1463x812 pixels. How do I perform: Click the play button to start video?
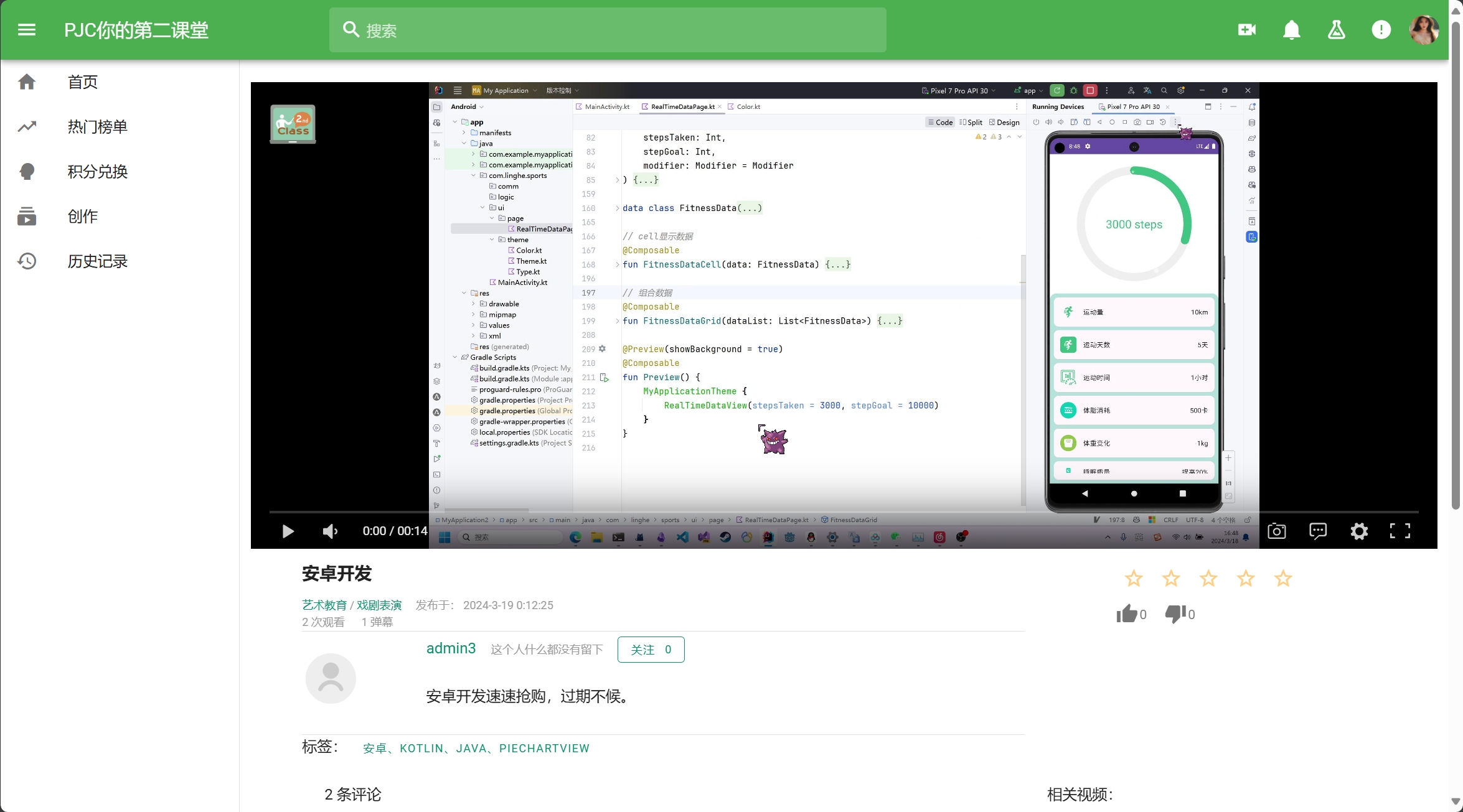click(x=288, y=530)
